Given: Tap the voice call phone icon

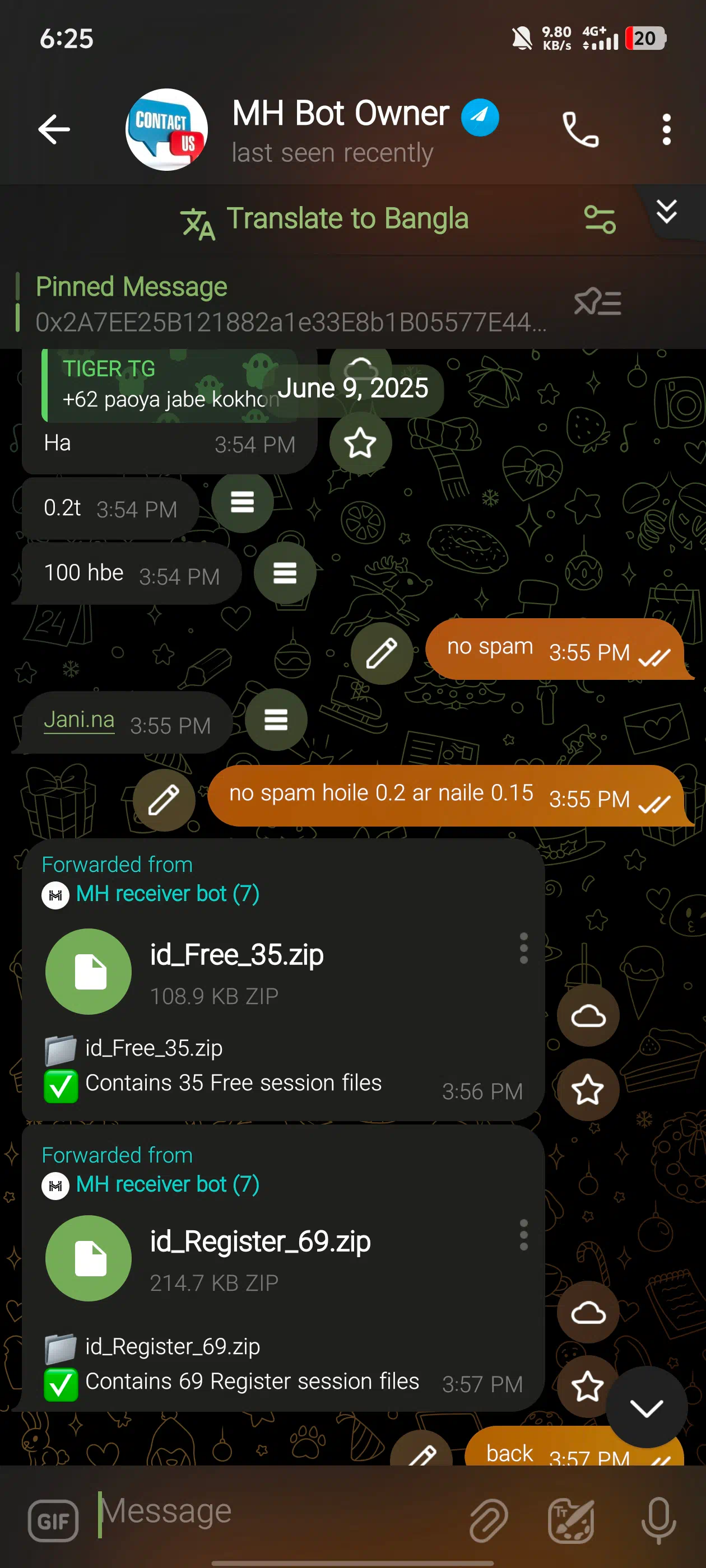Looking at the screenshot, I should click(x=580, y=129).
